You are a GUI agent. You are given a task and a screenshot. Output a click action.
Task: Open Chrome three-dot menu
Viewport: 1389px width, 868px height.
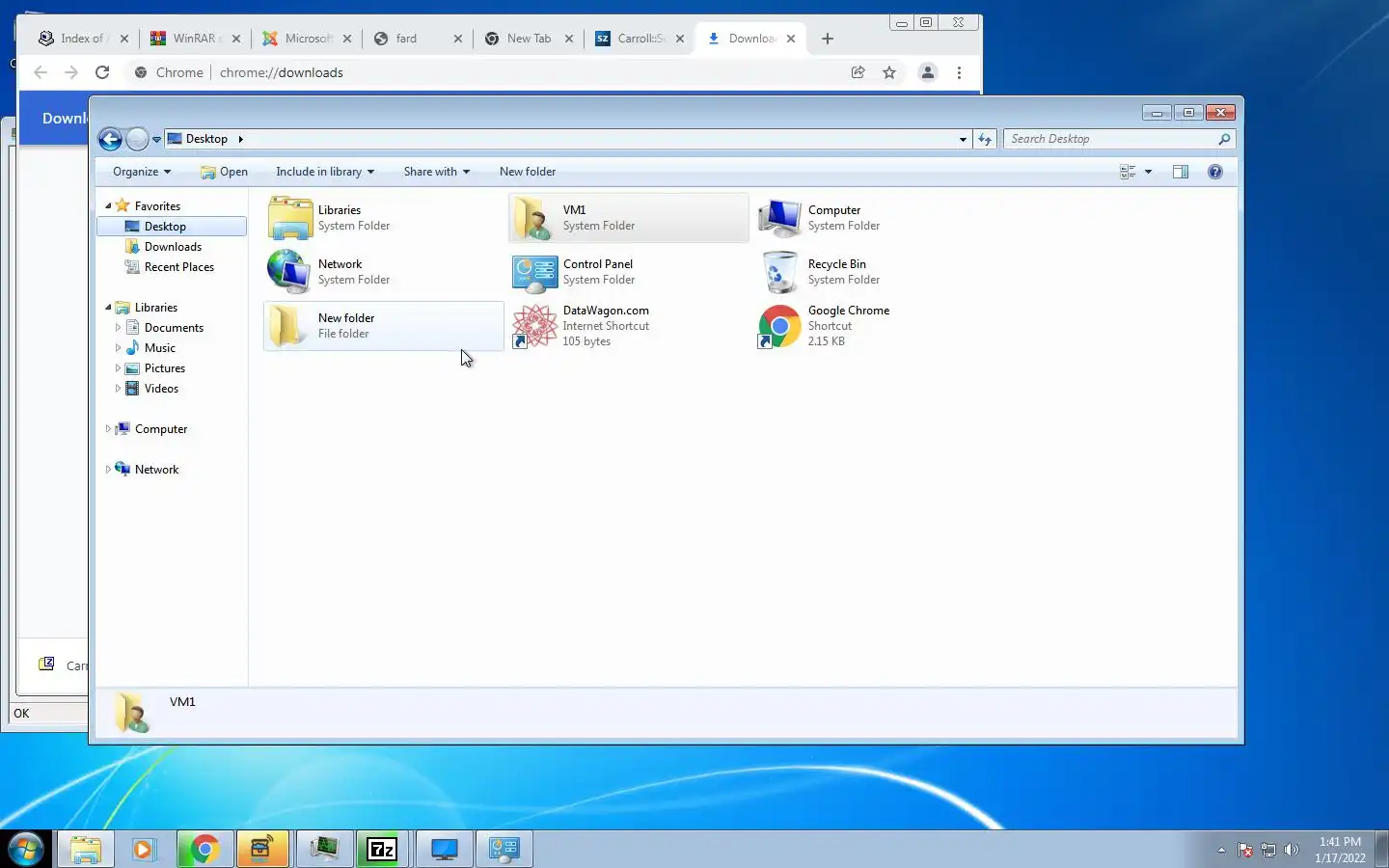coord(959,72)
